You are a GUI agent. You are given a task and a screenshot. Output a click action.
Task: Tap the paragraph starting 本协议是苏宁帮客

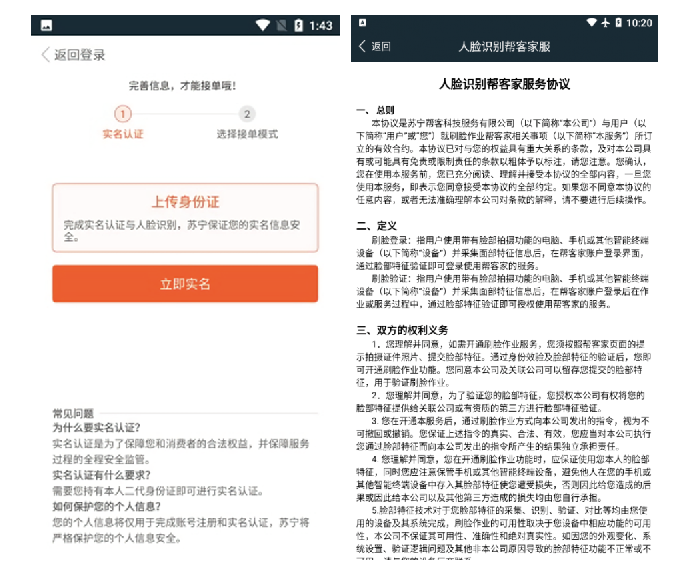(504, 161)
